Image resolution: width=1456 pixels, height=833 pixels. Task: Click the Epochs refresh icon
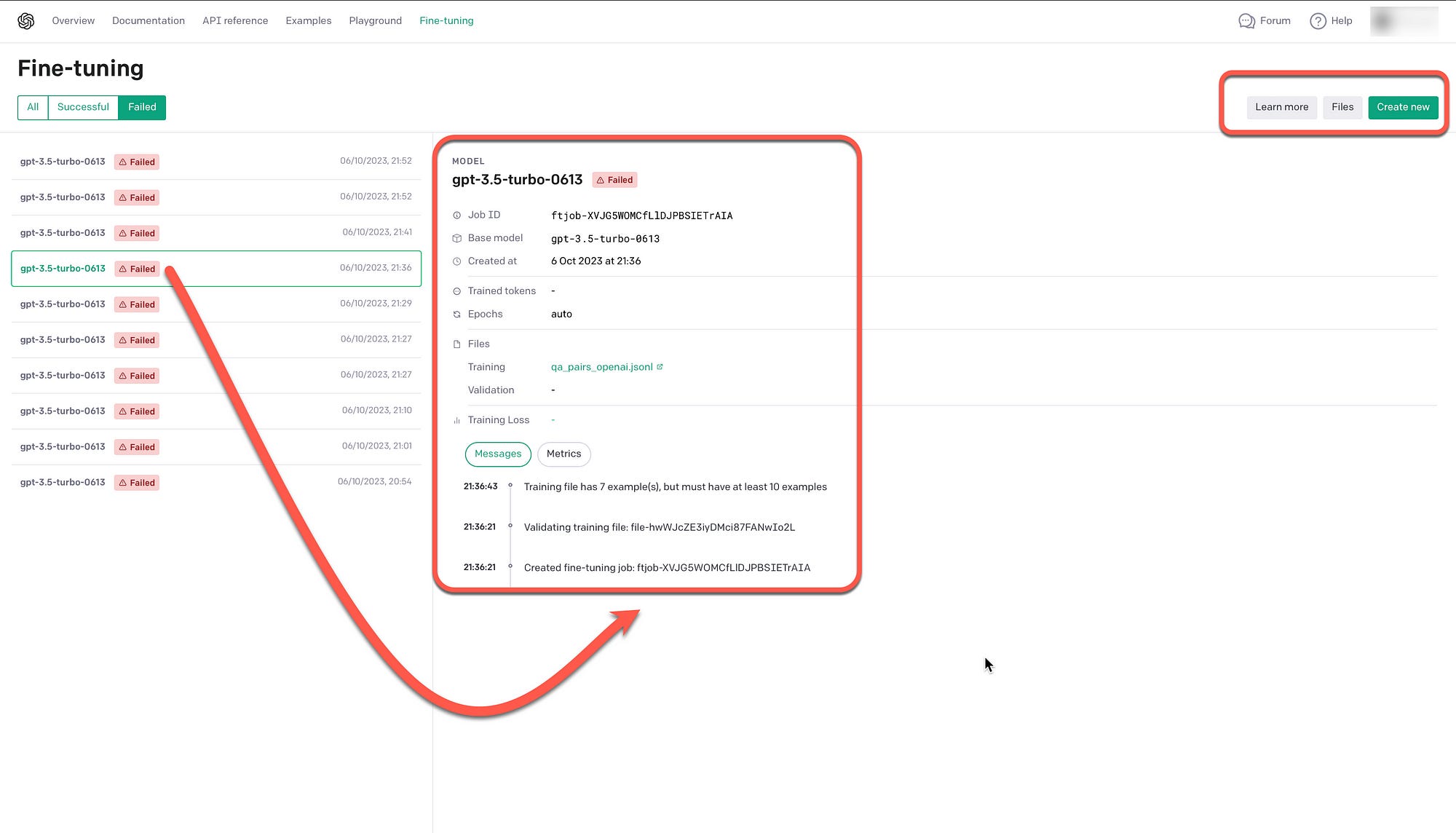point(457,315)
